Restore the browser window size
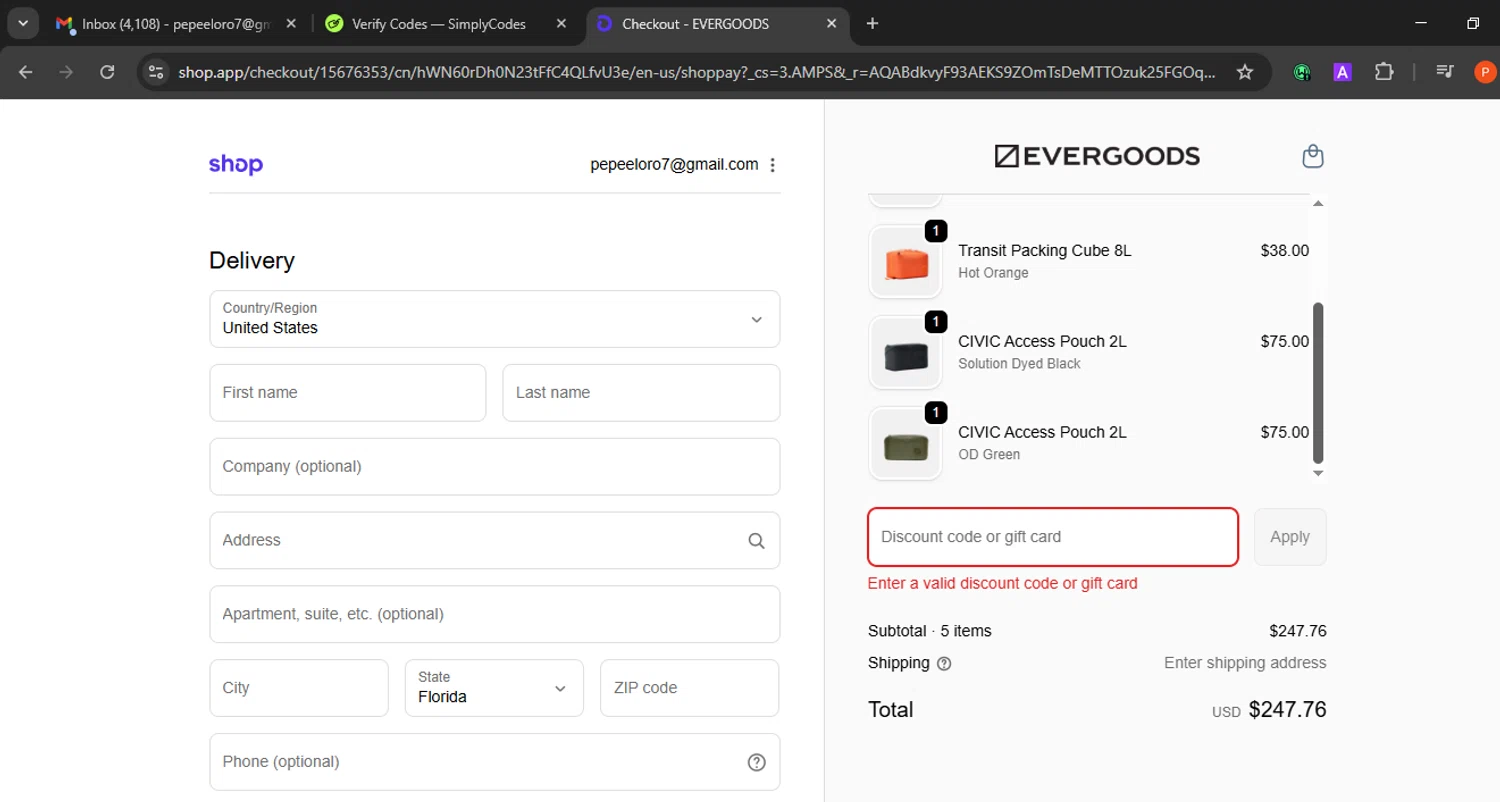 tap(1473, 23)
